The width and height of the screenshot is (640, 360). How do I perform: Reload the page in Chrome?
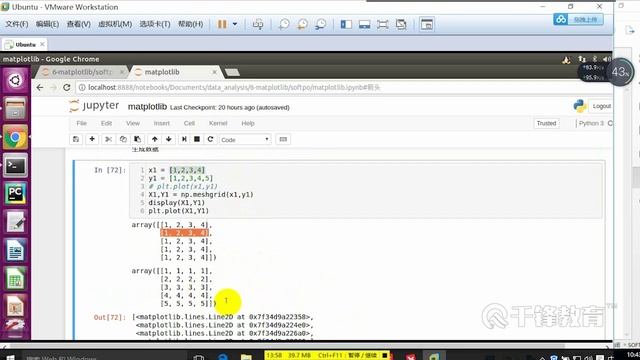[67, 87]
